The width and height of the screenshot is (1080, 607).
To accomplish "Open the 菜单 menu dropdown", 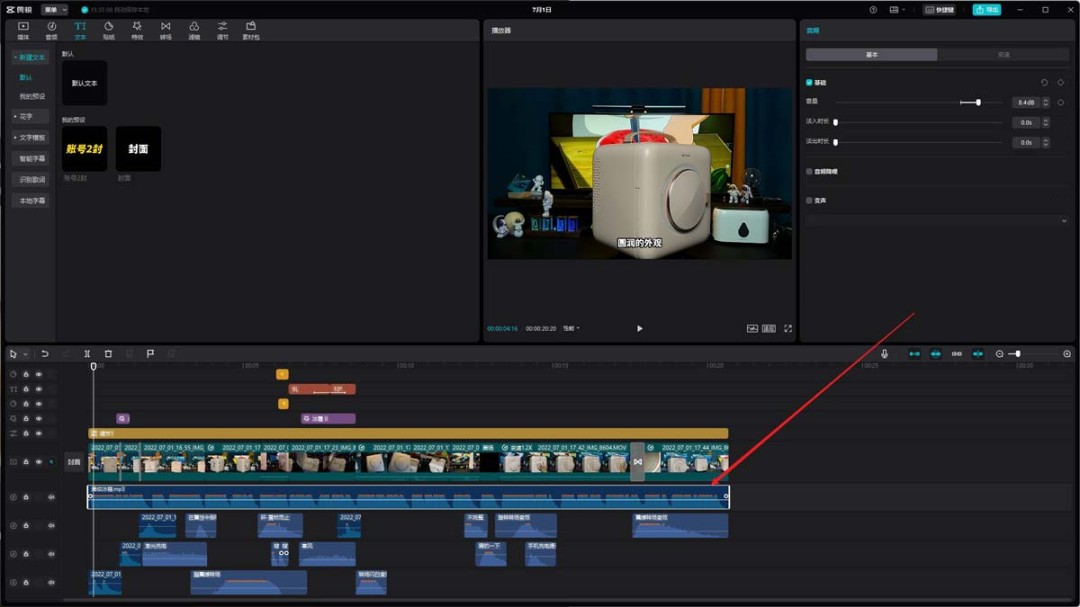I will click(55, 9).
